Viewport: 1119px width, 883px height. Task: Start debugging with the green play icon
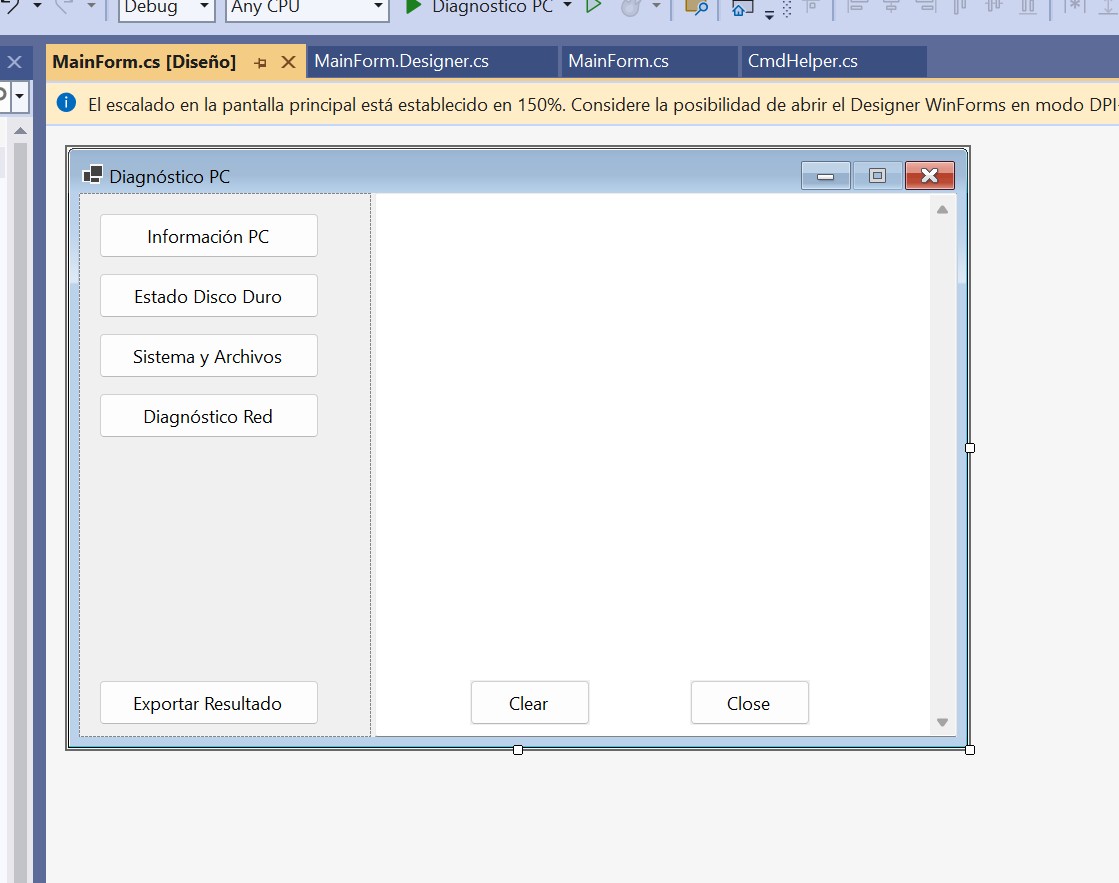coord(413,7)
